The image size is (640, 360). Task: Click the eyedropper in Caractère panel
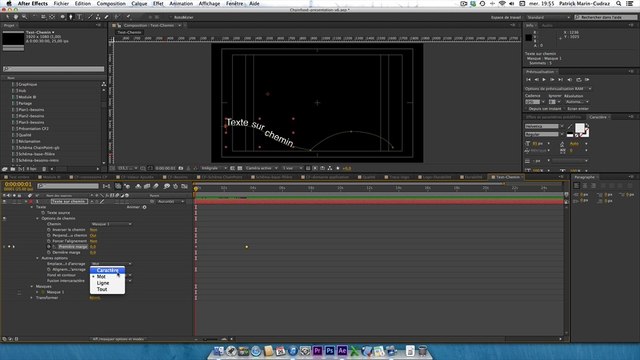(570, 127)
